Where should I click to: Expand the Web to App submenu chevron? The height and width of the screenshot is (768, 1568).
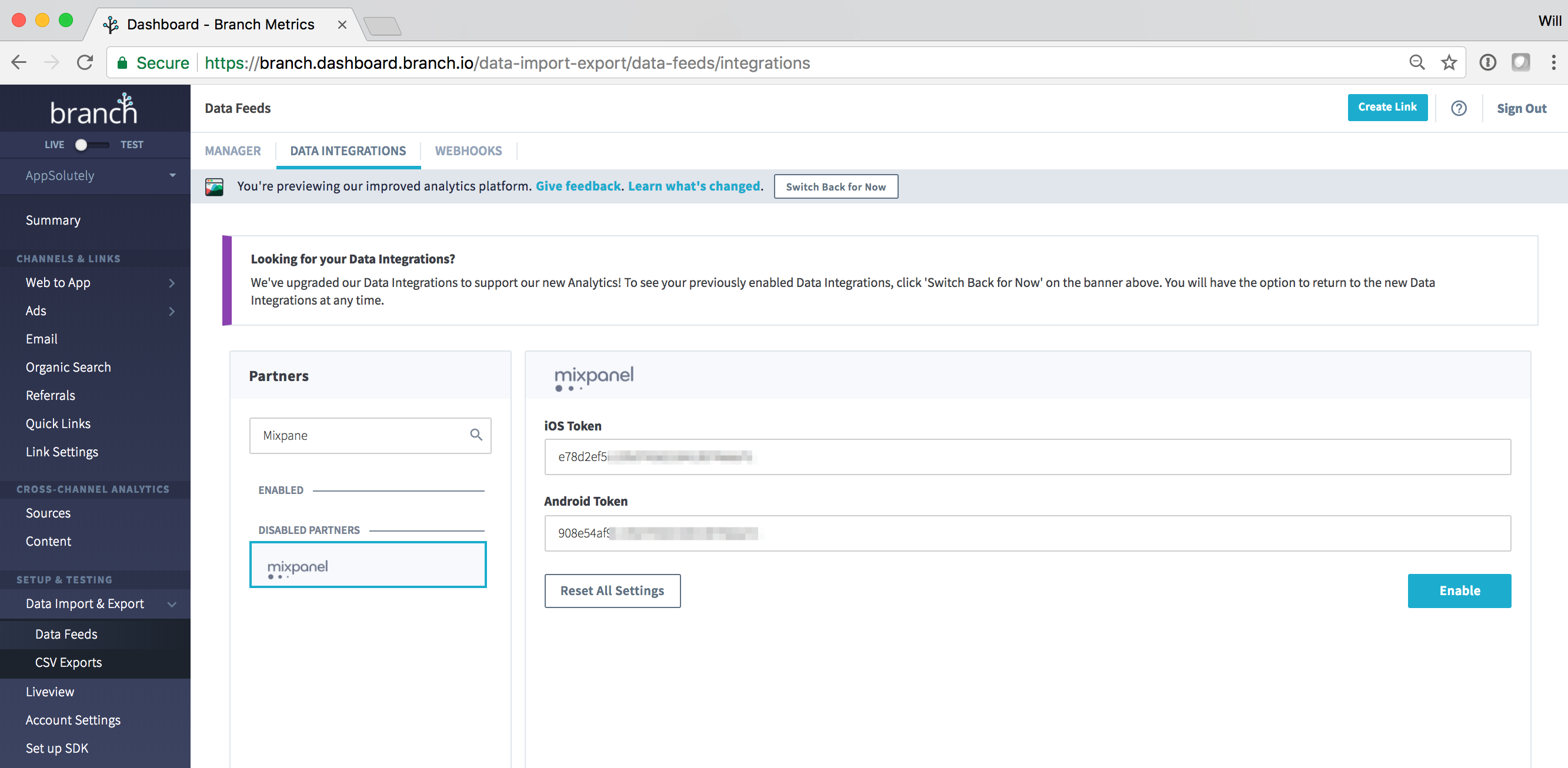172,282
